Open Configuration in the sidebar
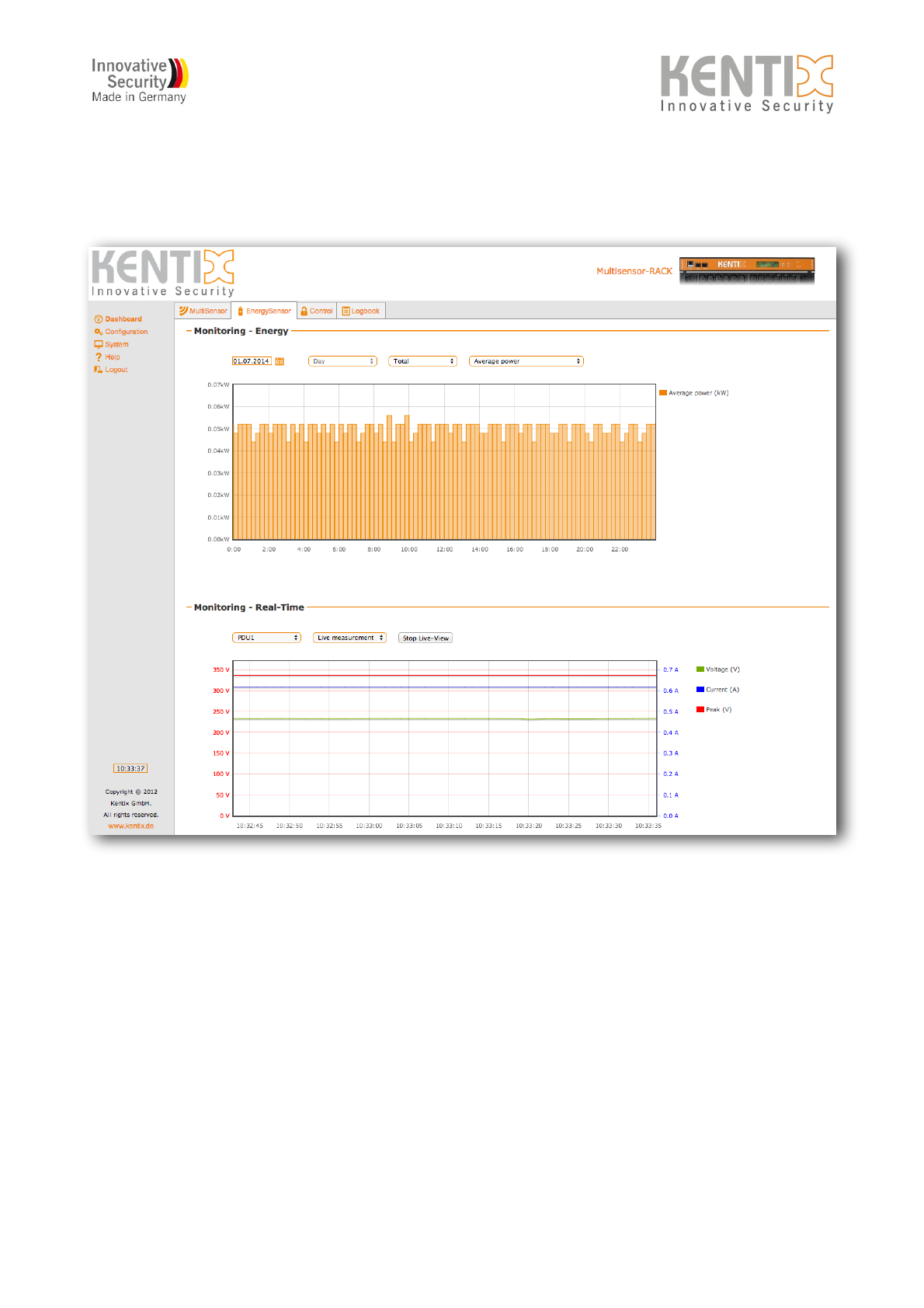Image resolution: width=924 pixels, height=1308 pixels. [x=127, y=332]
